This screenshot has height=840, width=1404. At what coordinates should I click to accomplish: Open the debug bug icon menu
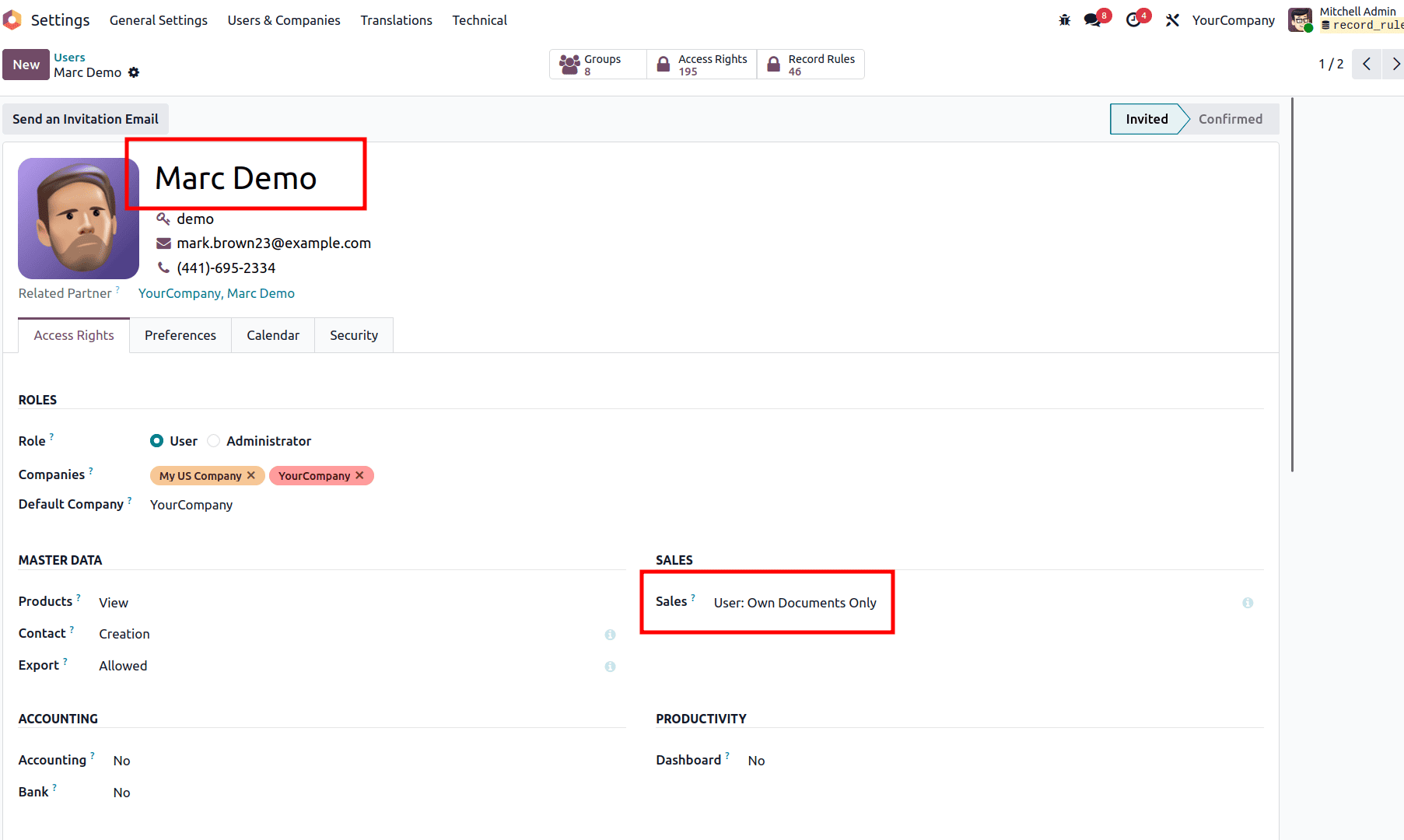coord(1064,20)
